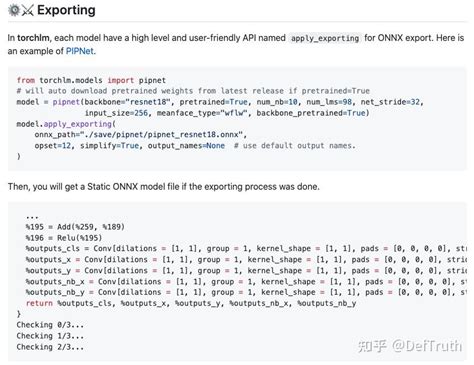
Task: Click the gear emoji icon beside Exporting
Action: point(14,10)
